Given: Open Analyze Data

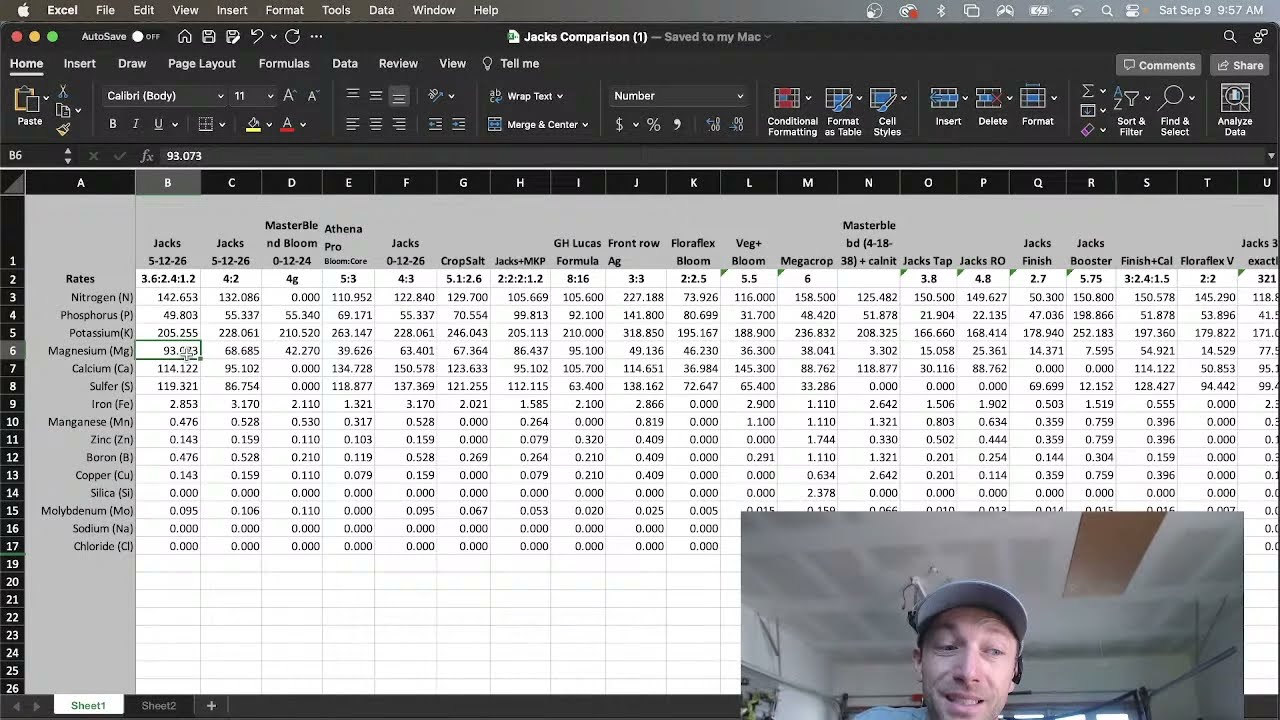Looking at the screenshot, I should pos(1235,111).
